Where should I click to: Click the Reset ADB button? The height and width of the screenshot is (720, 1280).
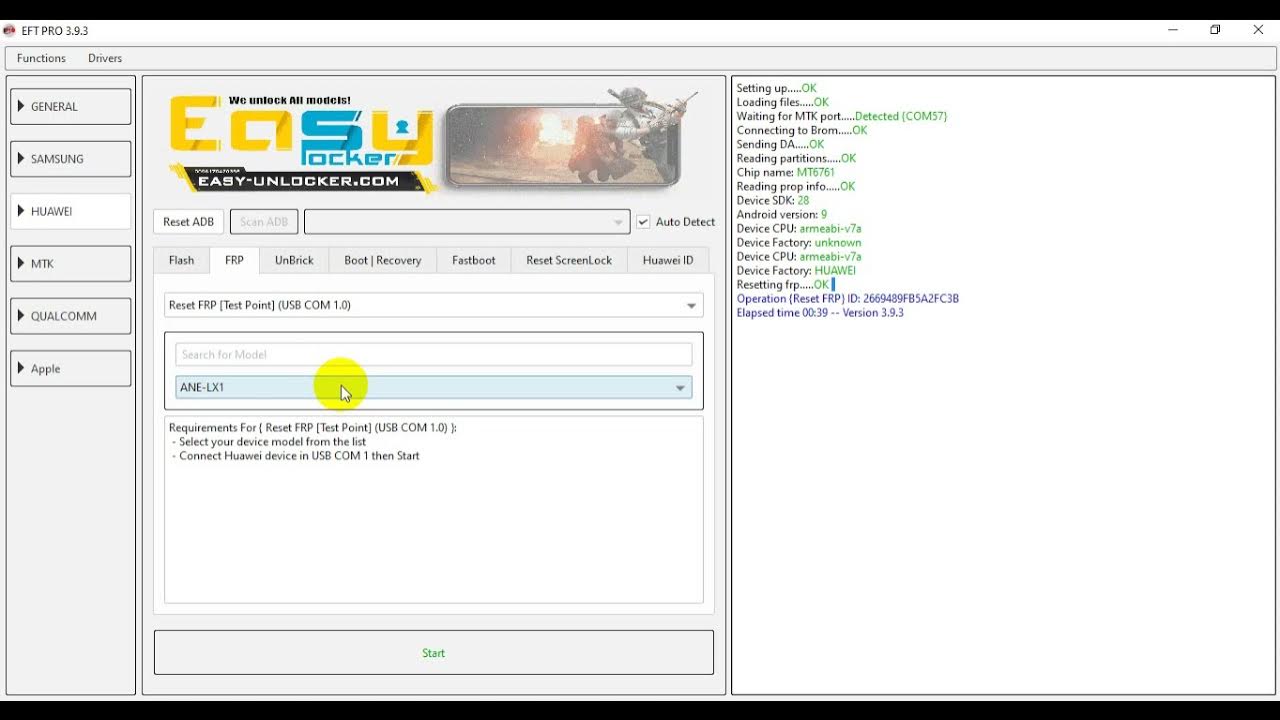(x=188, y=222)
